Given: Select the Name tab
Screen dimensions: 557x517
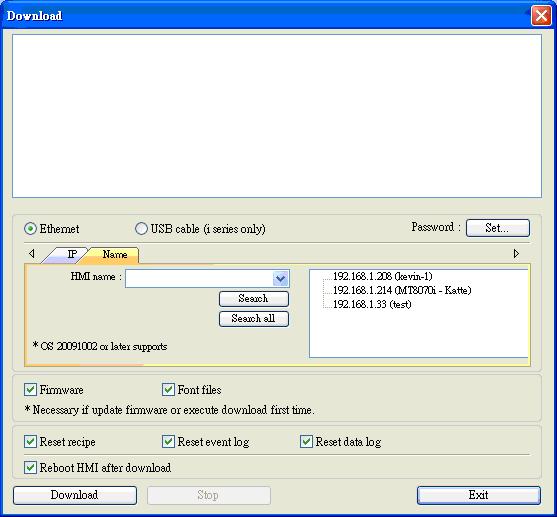Looking at the screenshot, I should [112, 254].
